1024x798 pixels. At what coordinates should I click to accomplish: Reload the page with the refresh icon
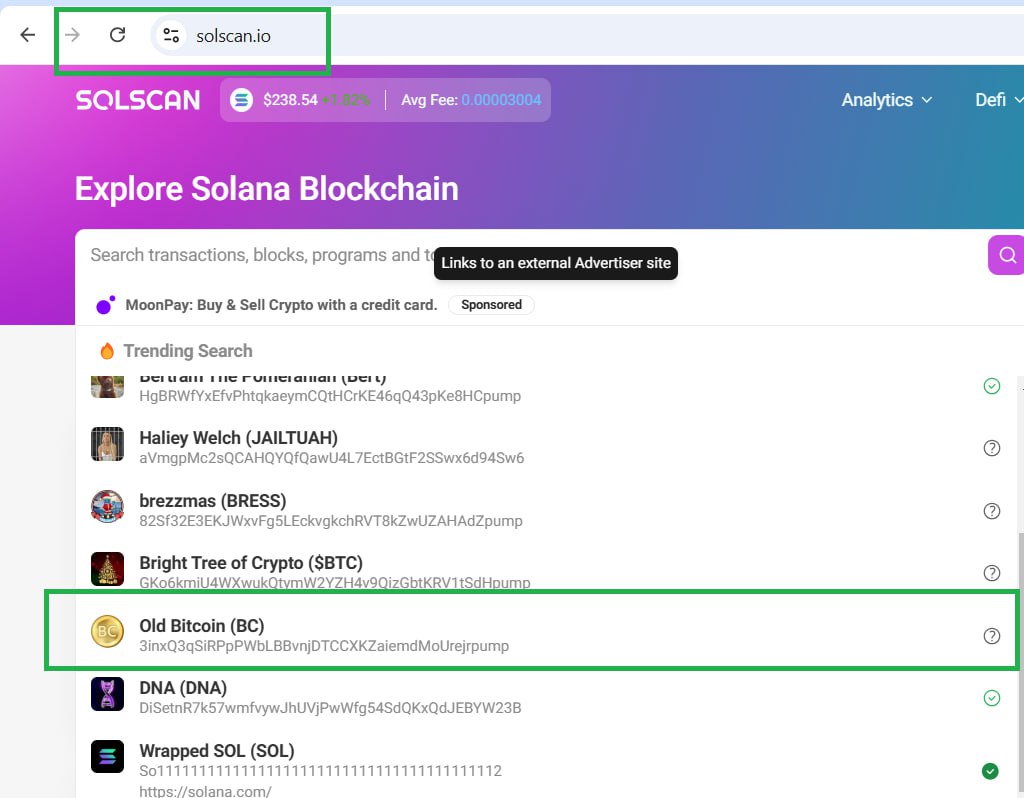pos(118,35)
